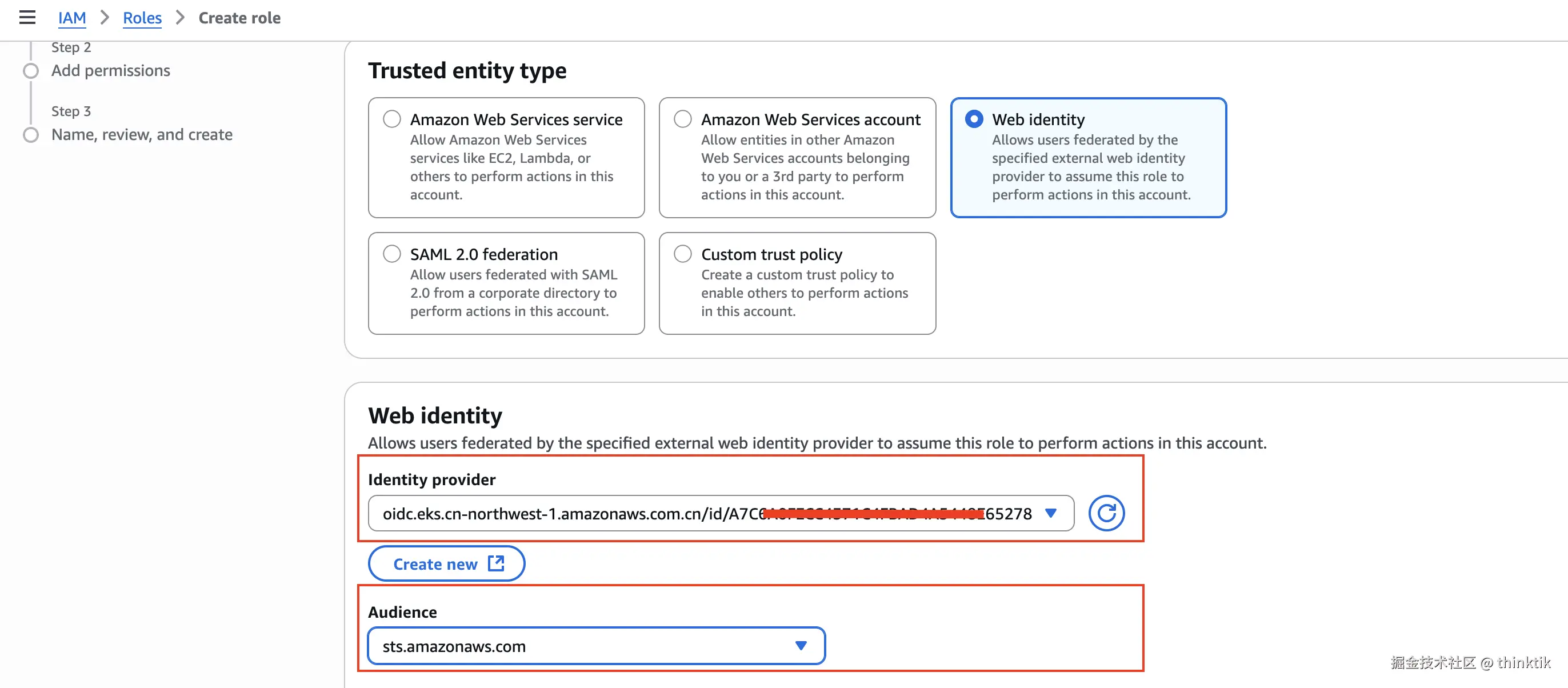This screenshot has width=1568, height=688.
Task: Click the sts.amazonaws.com audience value
Action: point(454,646)
